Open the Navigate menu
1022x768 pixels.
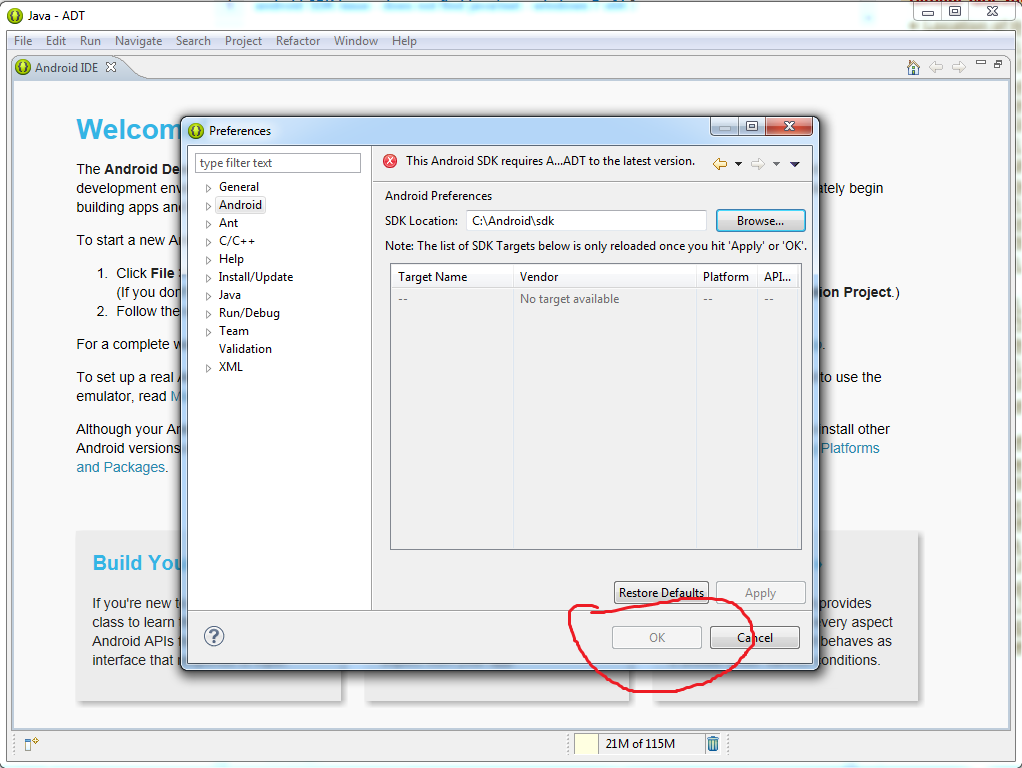click(x=138, y=40)
